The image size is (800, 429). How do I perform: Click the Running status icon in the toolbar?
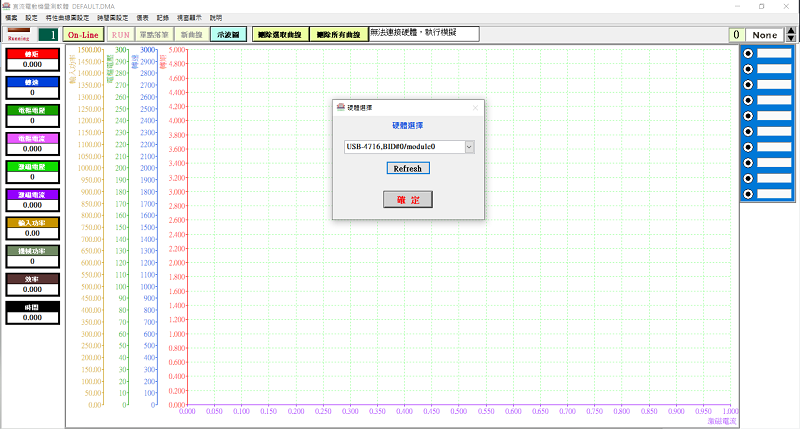tap(18, 34)
